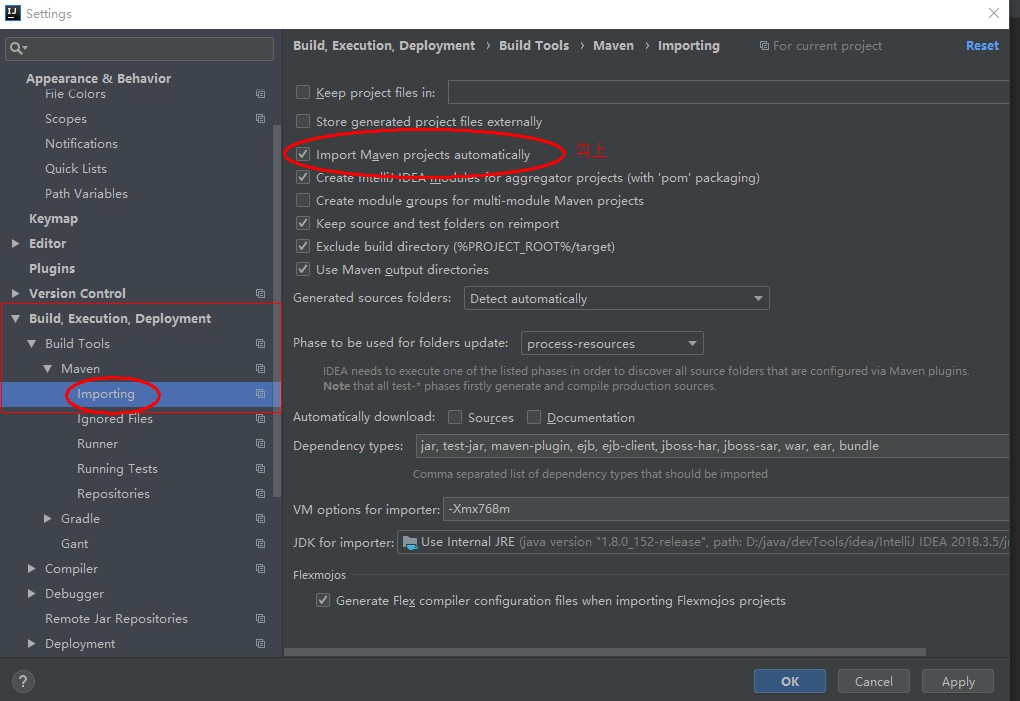
Task: Toggle Import Maven projects automatically checkbox
Action: 302,154
